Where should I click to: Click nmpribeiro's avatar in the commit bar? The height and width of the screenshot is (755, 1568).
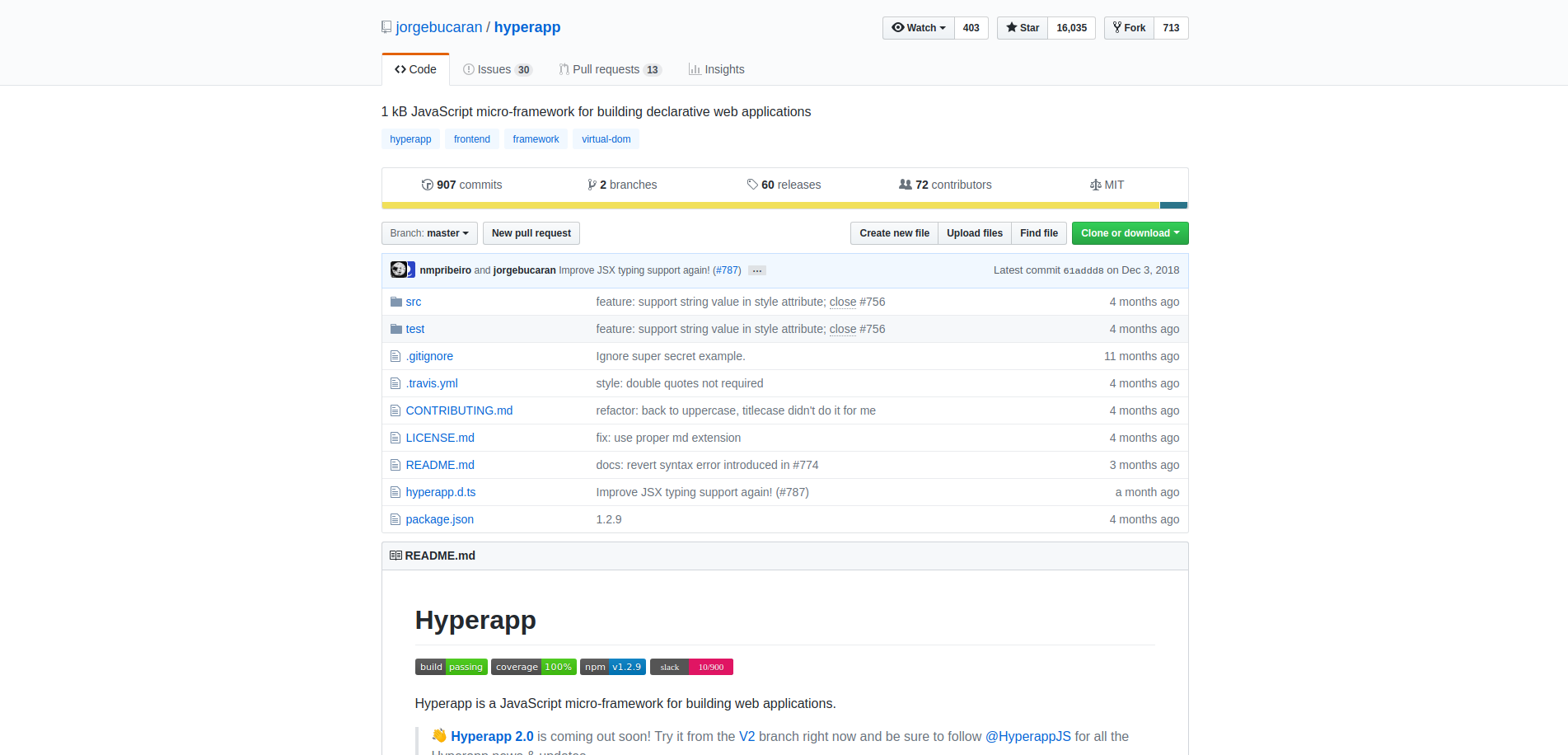tap(399, 270)
